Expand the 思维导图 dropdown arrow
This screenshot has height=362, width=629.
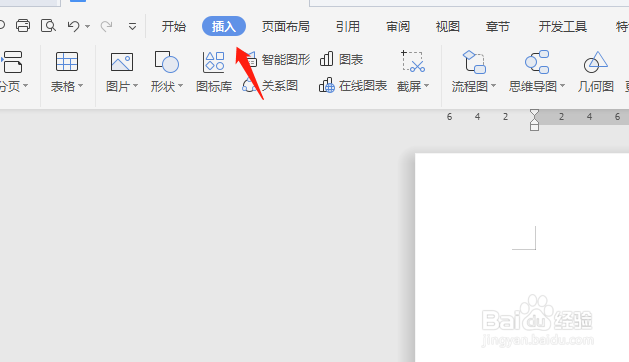click(562, 85)
